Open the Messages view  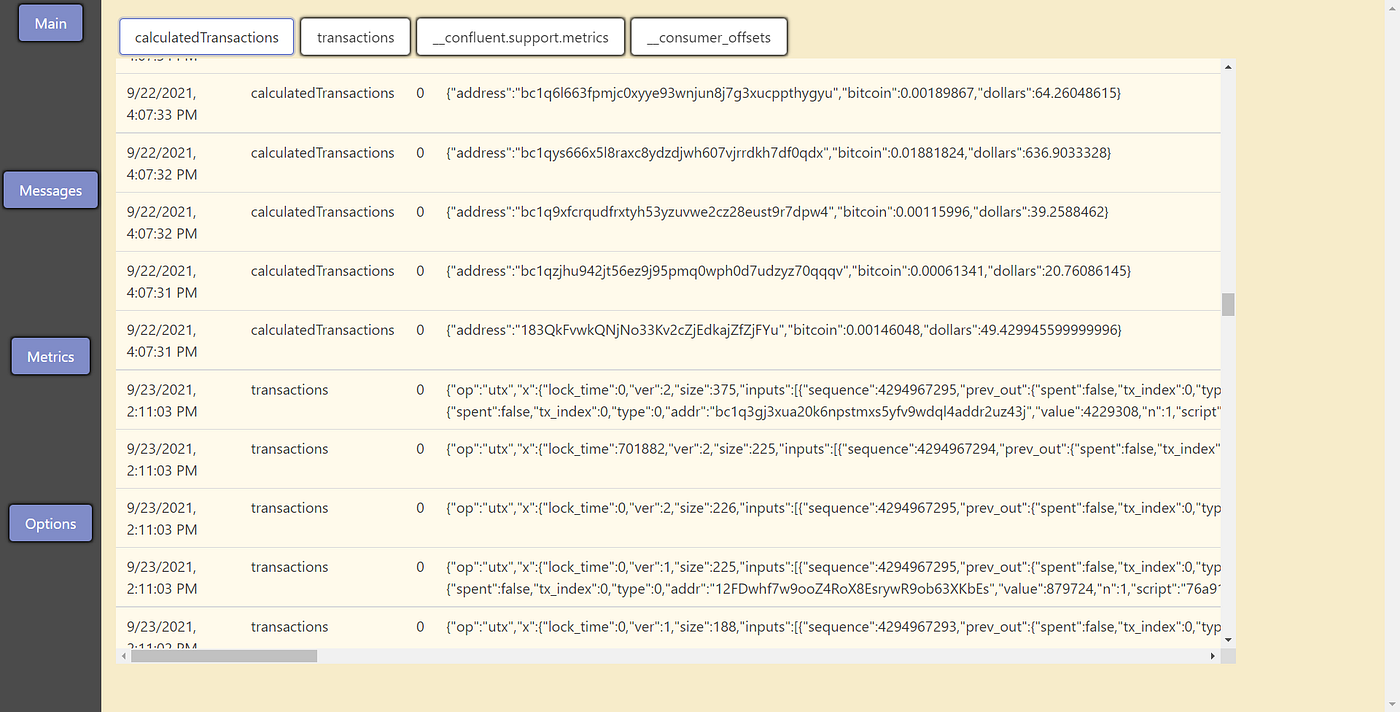50,190
